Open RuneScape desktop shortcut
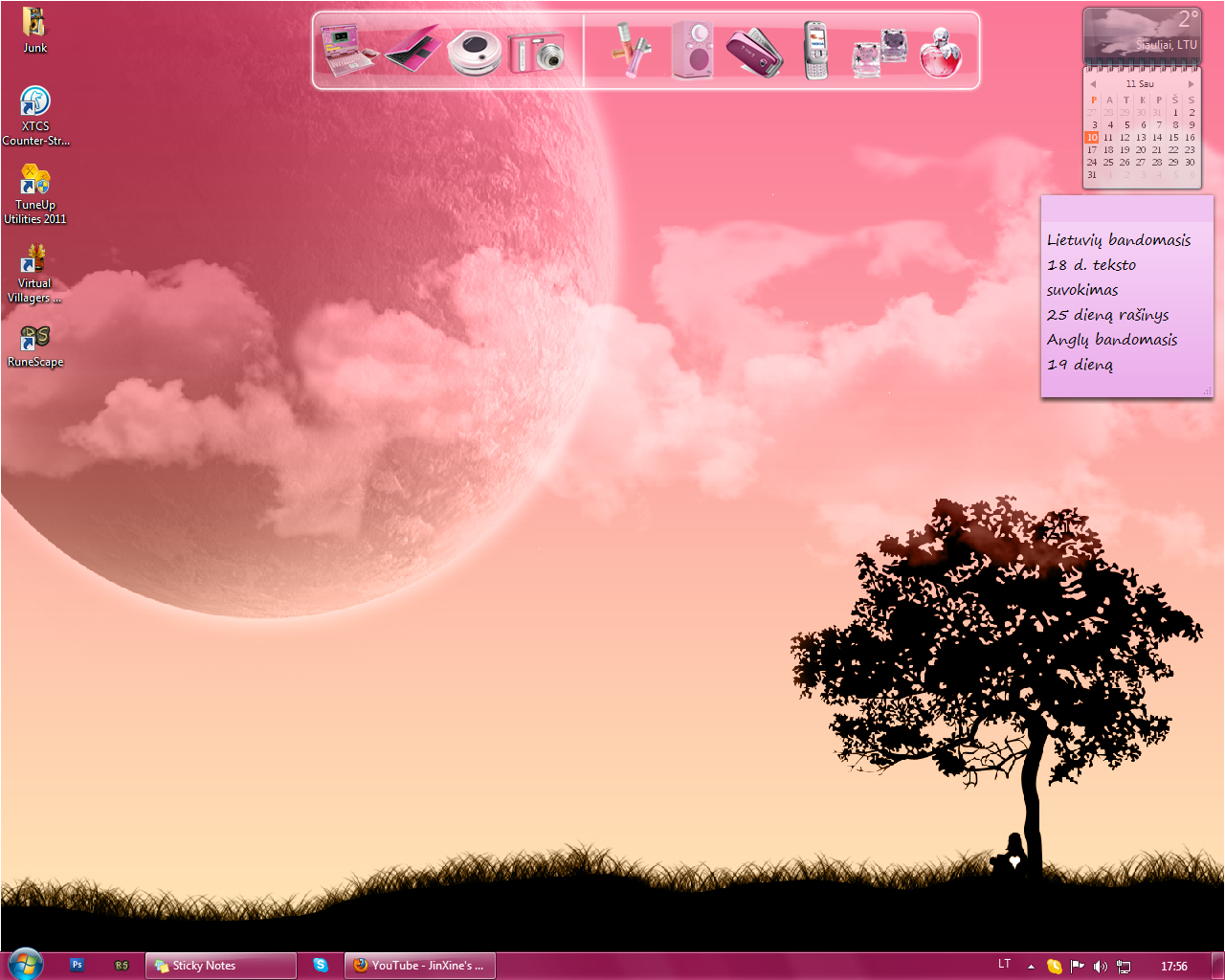 [x=35, y=345]
